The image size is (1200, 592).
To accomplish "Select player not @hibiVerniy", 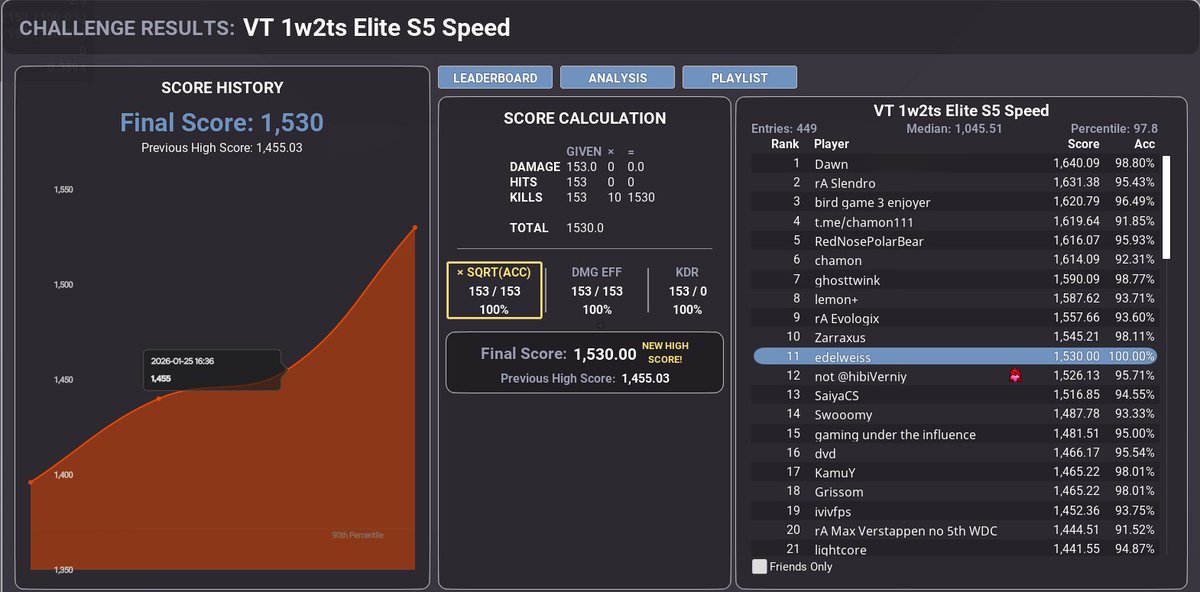I will [x=955, y=376].
